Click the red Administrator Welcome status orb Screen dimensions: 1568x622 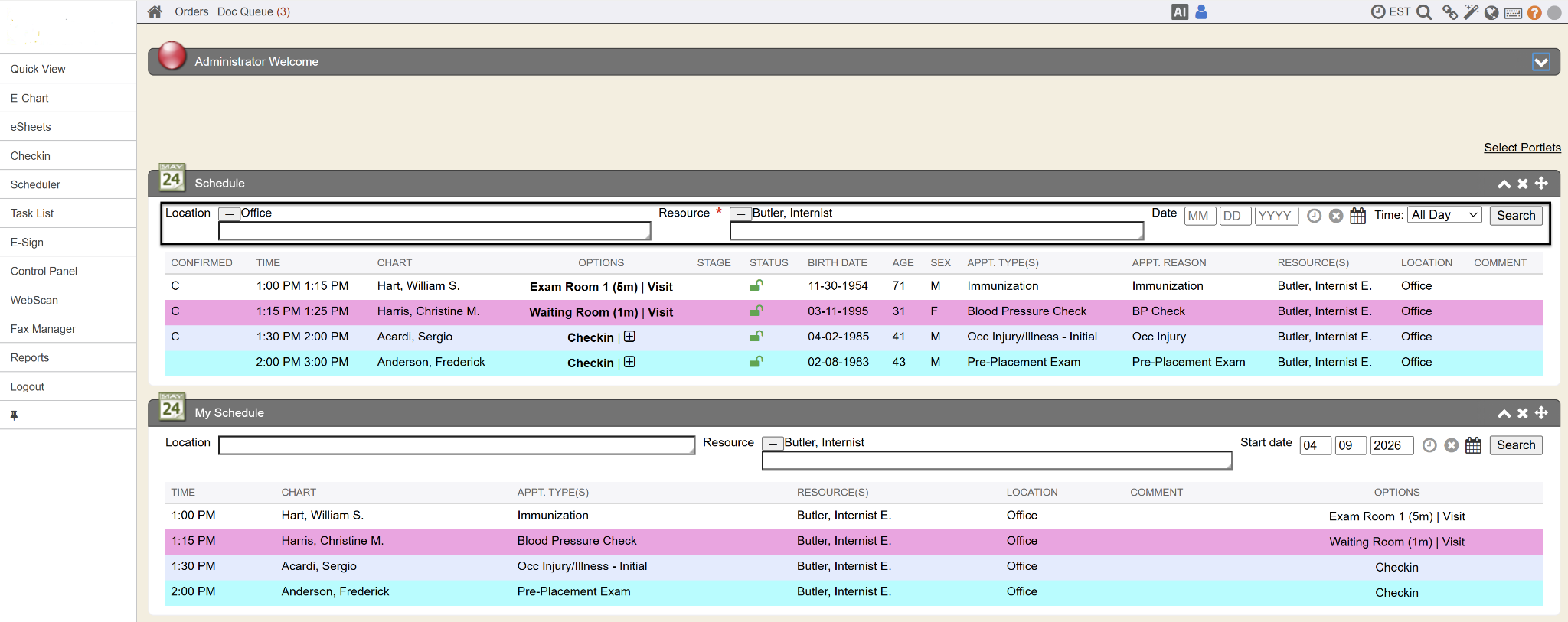[x=171, y=56]
